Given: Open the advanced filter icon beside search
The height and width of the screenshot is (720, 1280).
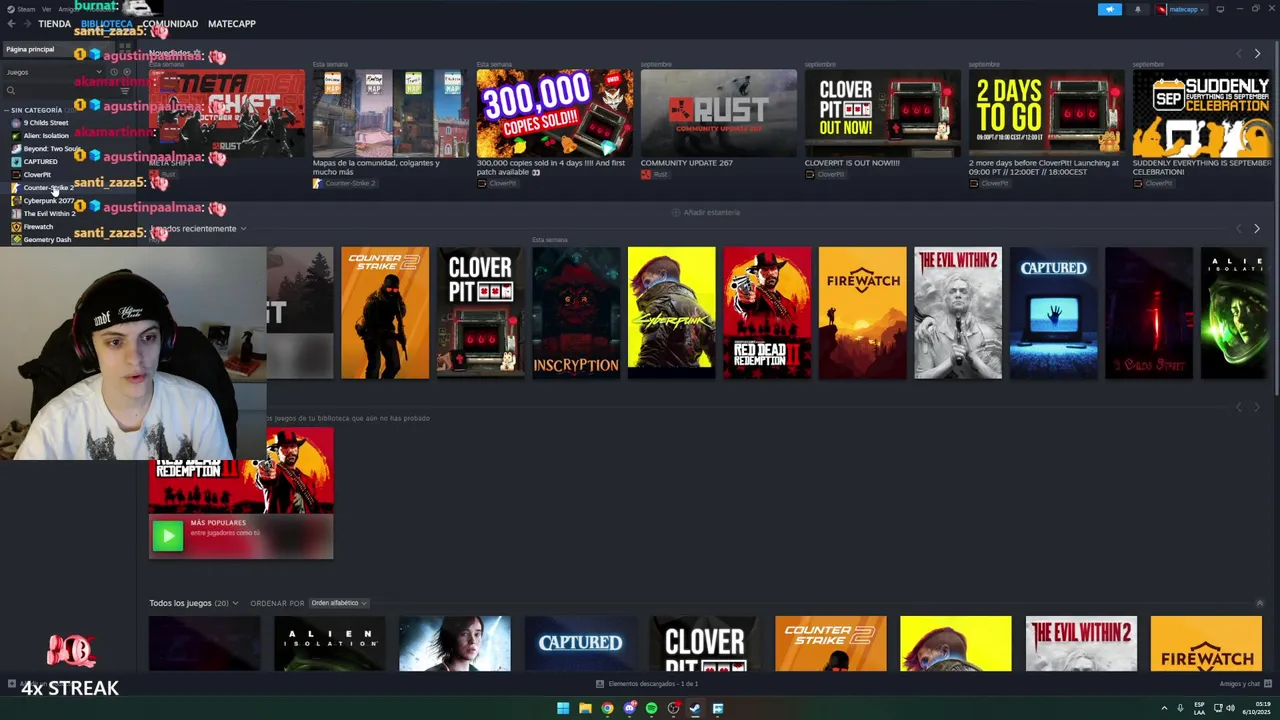Looking at the screenshot, I should [125, 91].
